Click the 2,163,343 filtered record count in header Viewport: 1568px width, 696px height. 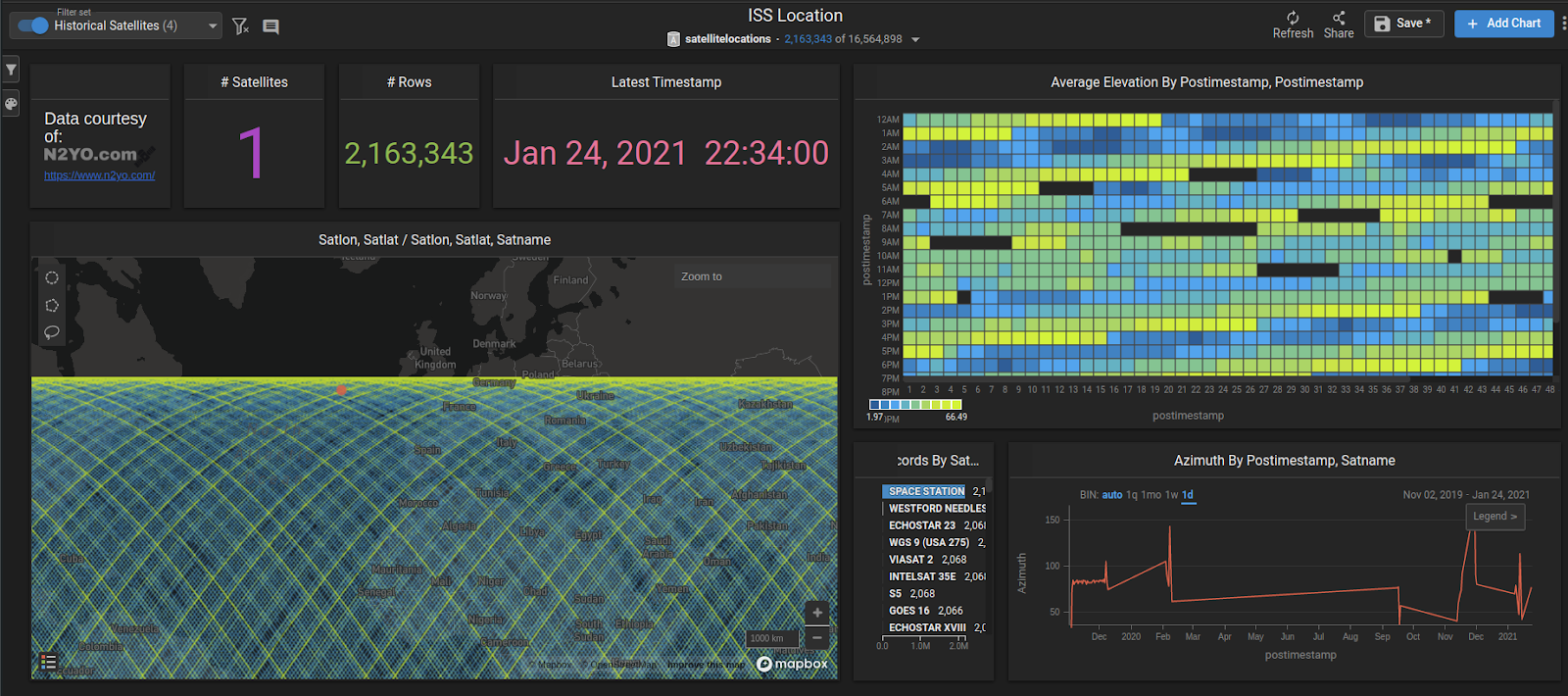click(808, 39)
